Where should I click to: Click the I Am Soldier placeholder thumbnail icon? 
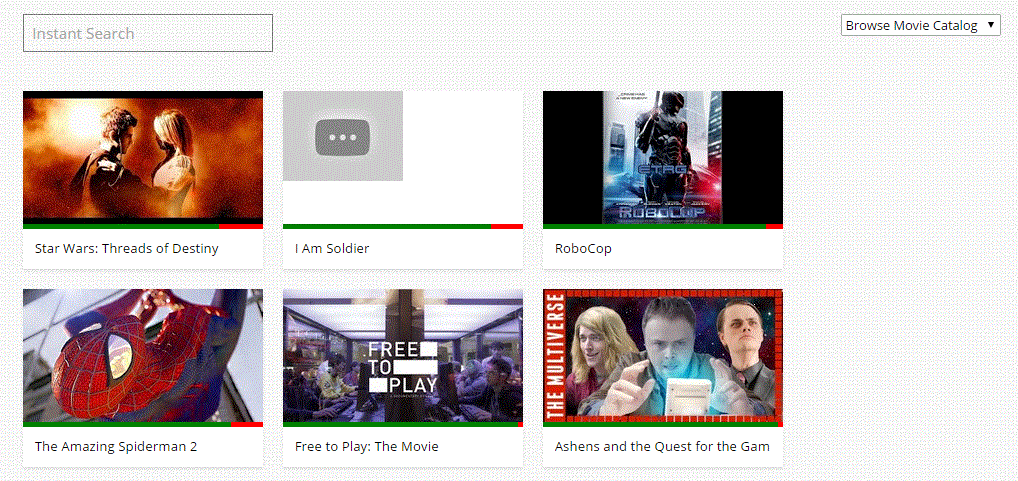[x=343, y=136]
